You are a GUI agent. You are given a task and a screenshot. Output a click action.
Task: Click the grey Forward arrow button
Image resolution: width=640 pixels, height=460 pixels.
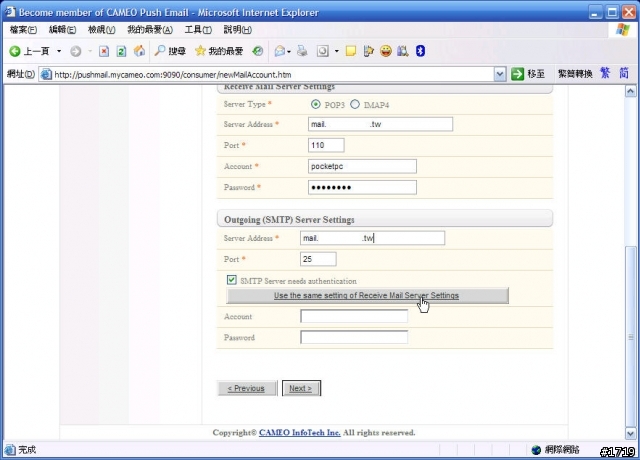[x=76, y=51]
